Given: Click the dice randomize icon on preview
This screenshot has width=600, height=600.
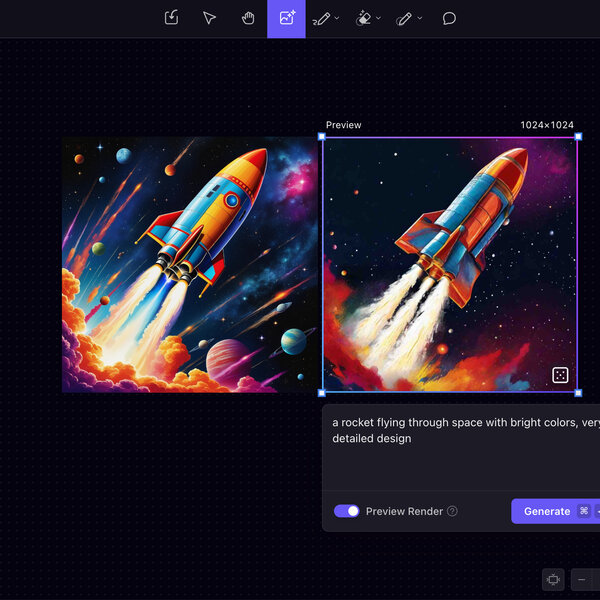Looking at the screenshot, I should coord(560,375).
